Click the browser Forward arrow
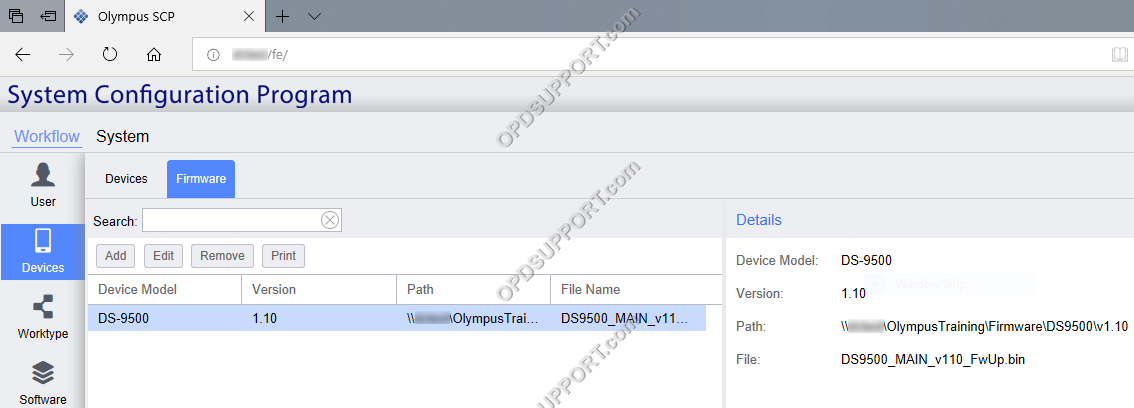The width and height of the screenshot is (1134, 408). tap(67, 55)
